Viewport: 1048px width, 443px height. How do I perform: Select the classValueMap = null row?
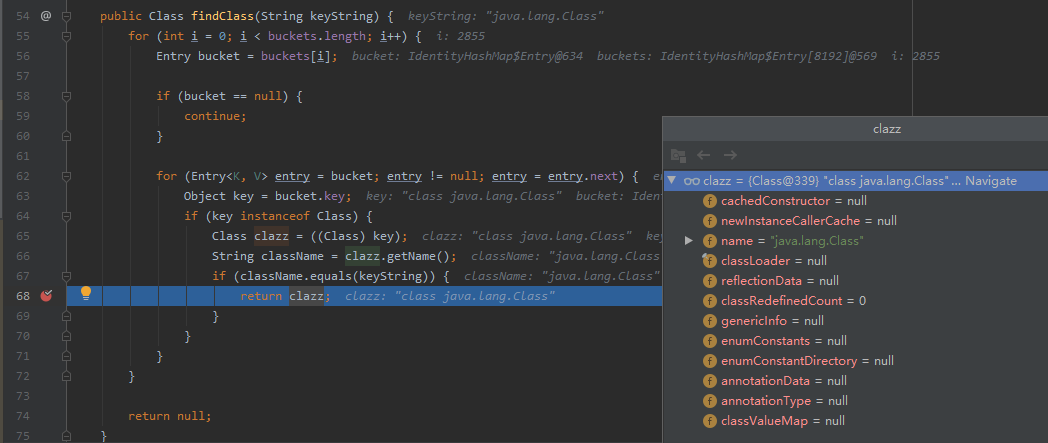[x=855, y=421]
